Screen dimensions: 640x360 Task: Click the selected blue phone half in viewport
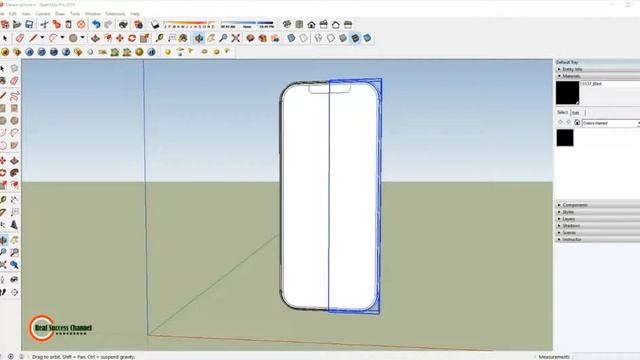354,196
